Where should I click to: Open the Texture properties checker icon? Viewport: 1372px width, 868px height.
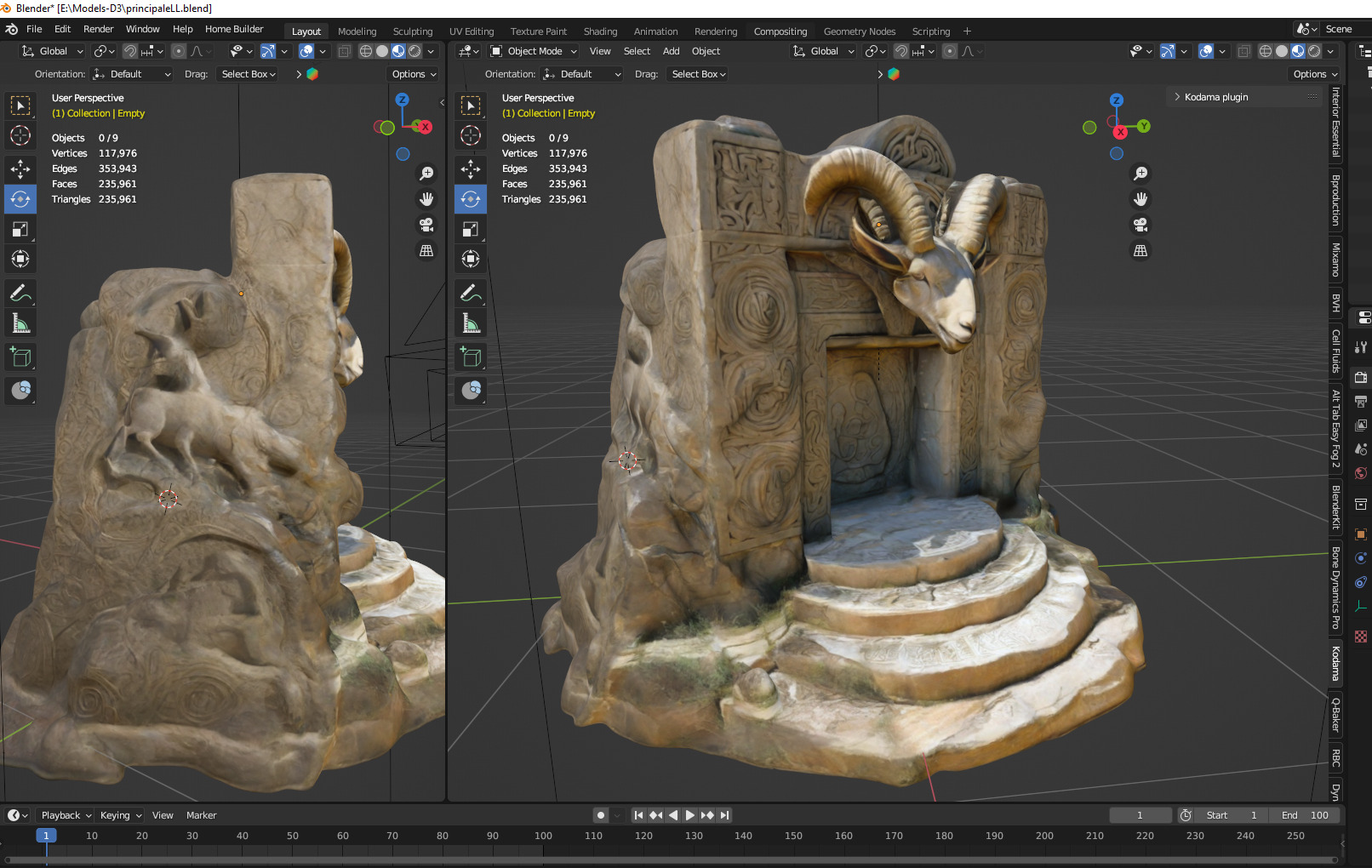click(x=1361, y=637)
